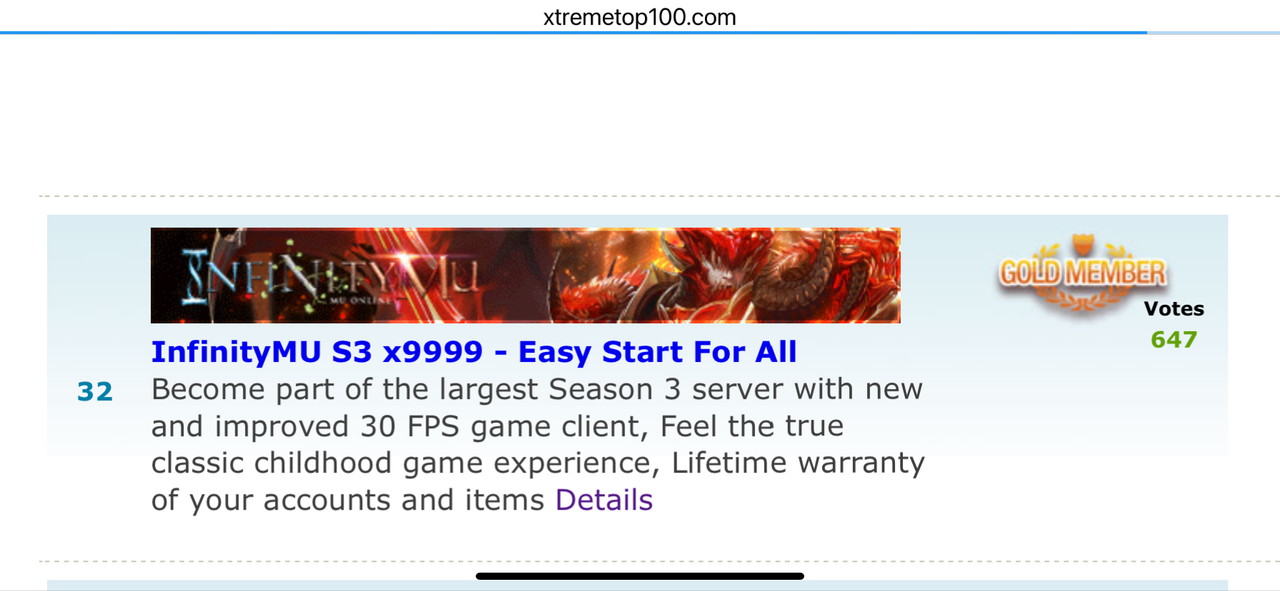Image resolution: width=1280 pixels, height=591 pixels.
Task: Open InfinityMU S3 x9999 title link
Action: 474,352
